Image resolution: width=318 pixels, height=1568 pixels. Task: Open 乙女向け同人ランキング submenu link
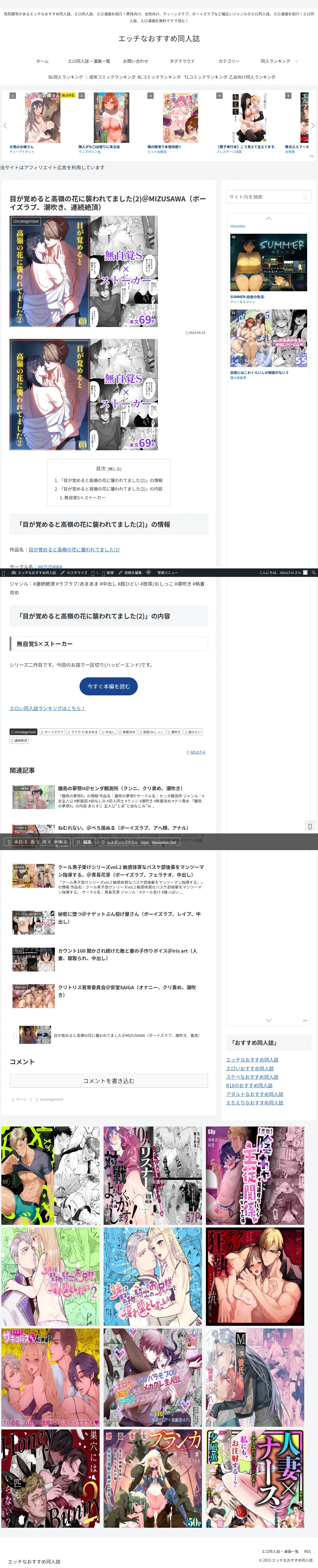(x=252, y=77)
